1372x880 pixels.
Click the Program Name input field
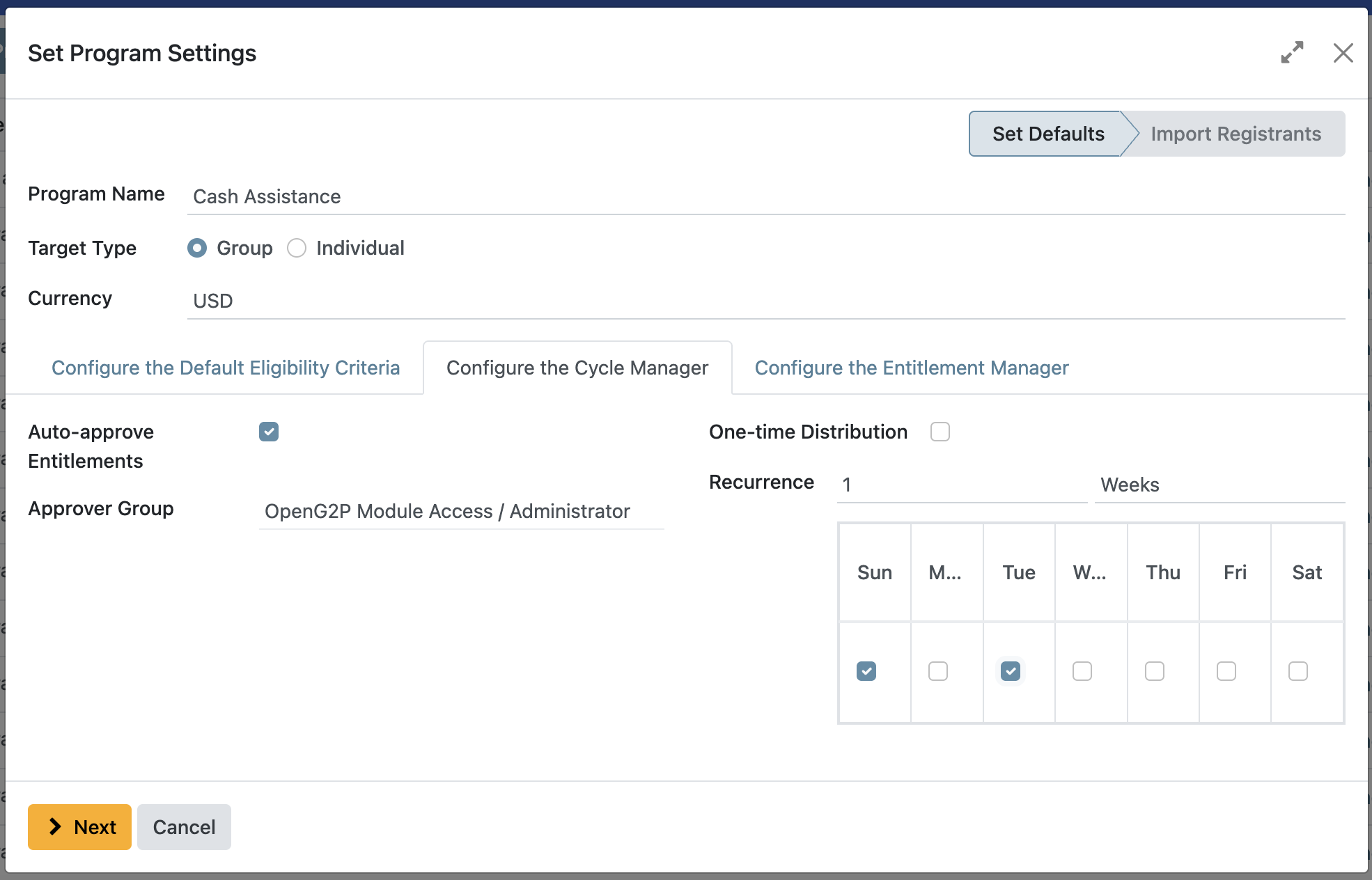[x=765, y=196]
